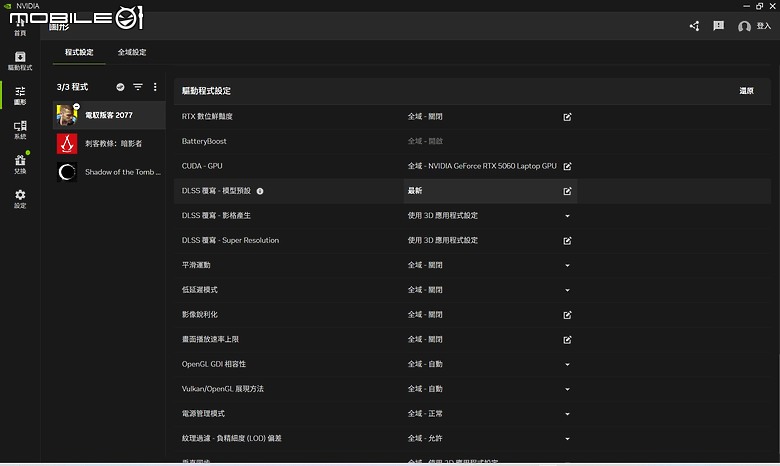Screen dimensions: 780x466
Task: Click the share icon in header
Action: click(x=694, y=26)
